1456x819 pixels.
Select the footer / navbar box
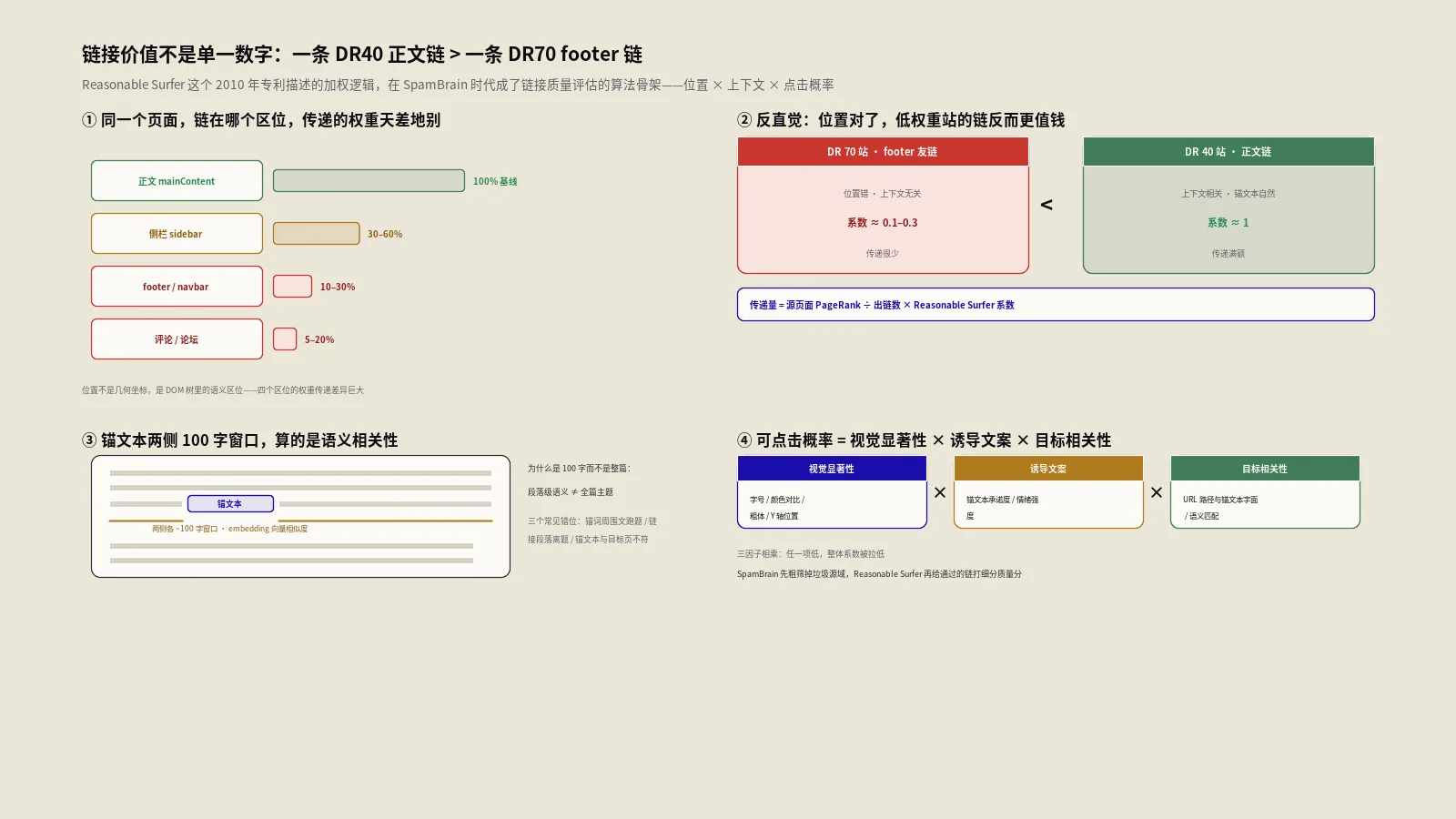(177, 287)
